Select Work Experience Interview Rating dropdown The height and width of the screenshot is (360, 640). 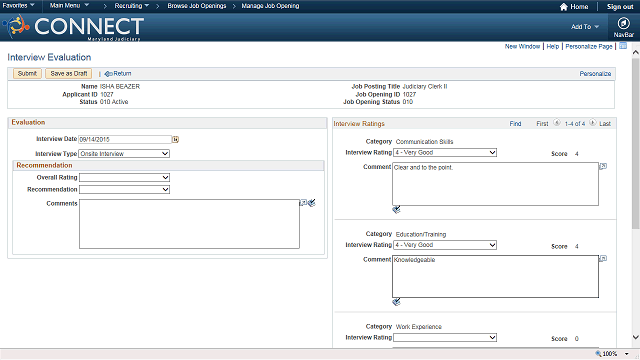click(445, 338)
